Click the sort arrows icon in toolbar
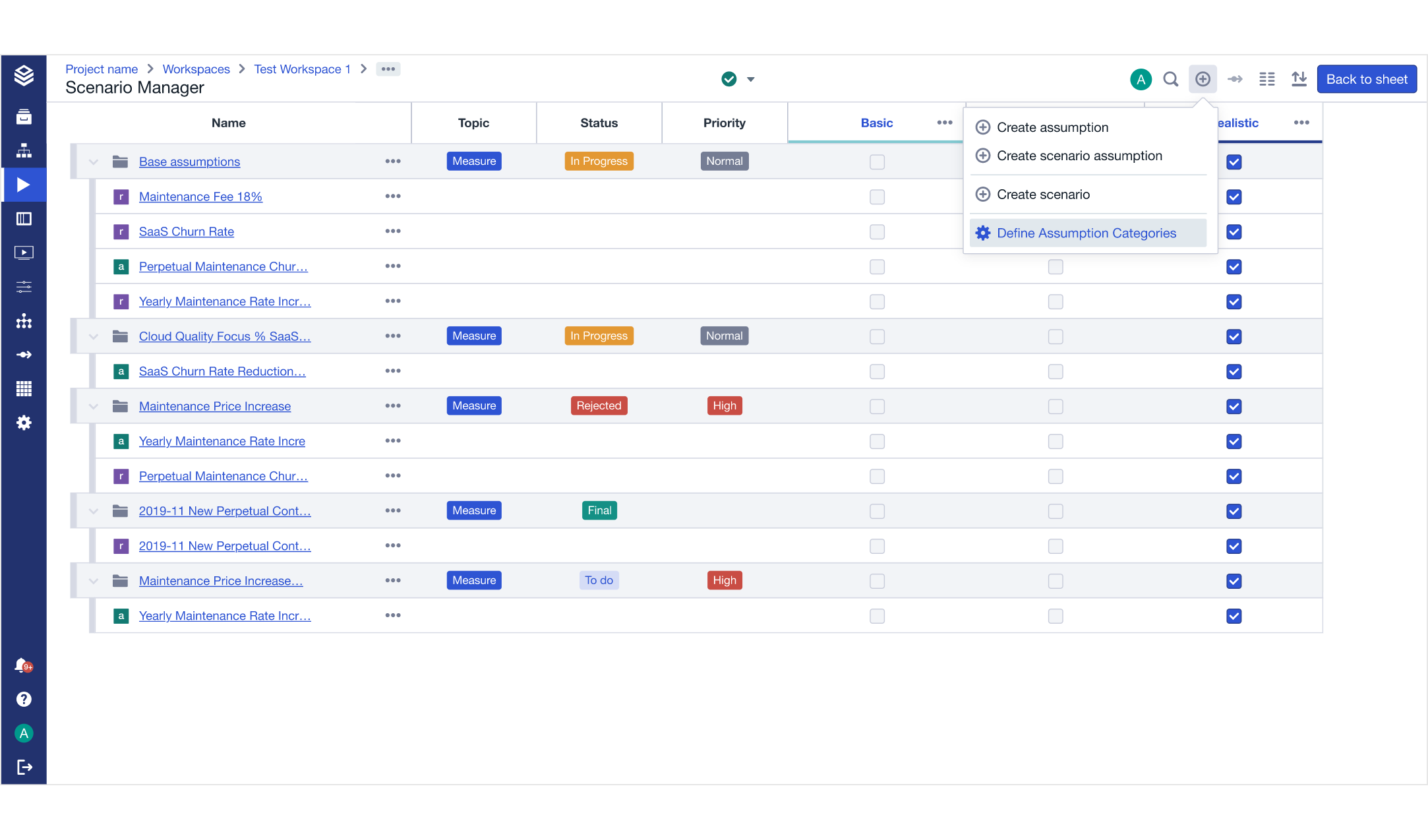 pyautogui.click(x=1299, y=79)
